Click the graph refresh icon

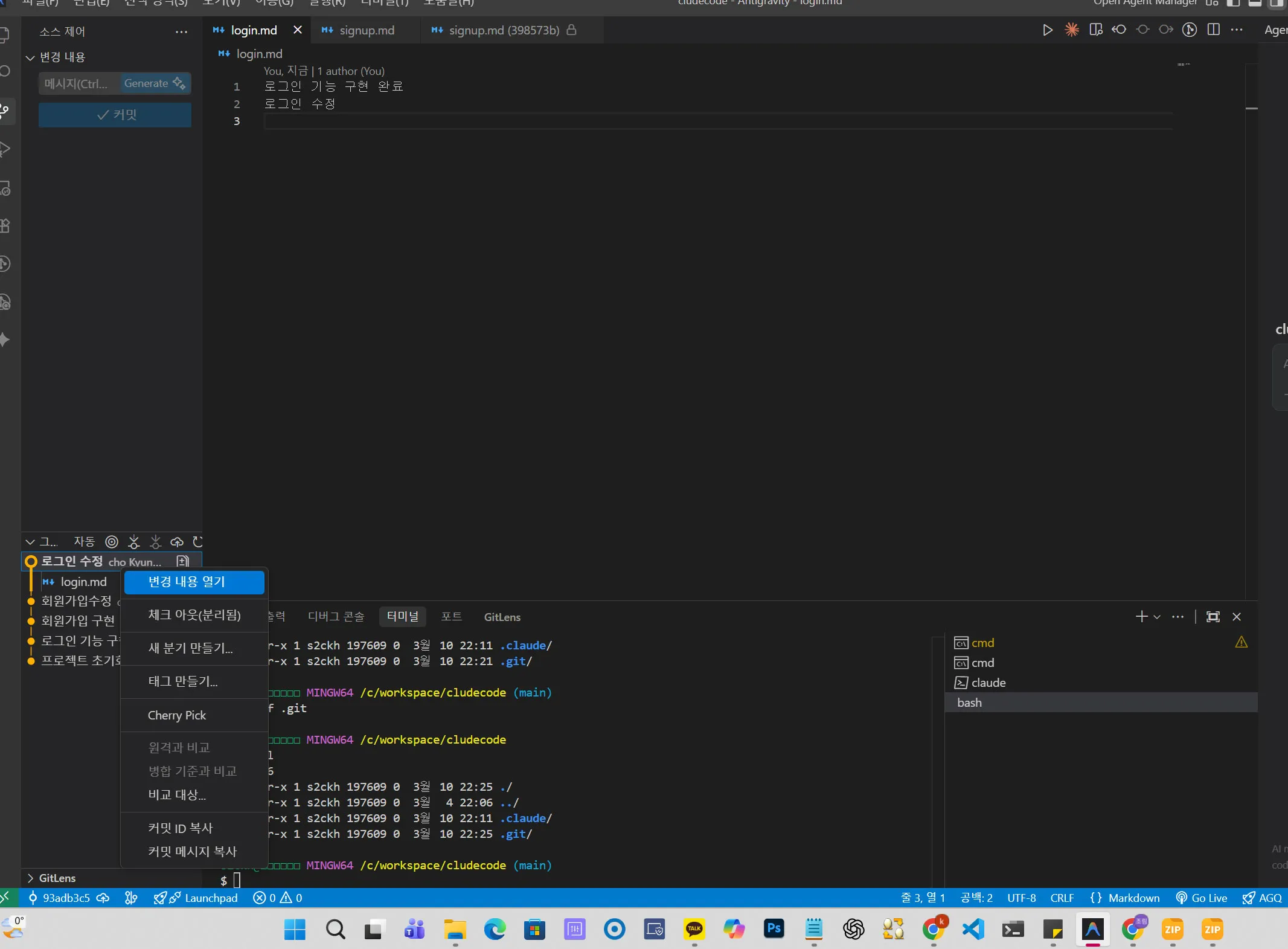tap(197, 542)
